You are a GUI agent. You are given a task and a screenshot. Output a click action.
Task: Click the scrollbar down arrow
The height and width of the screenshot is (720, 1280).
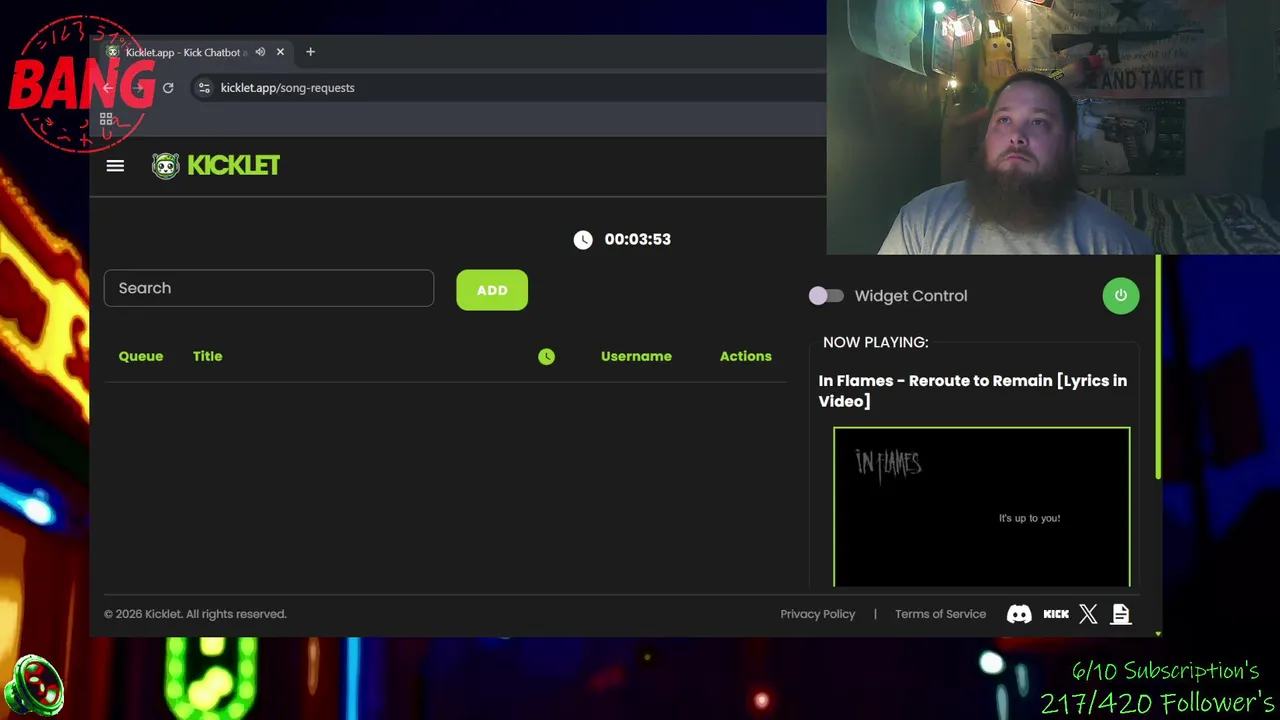[1158, 633]
